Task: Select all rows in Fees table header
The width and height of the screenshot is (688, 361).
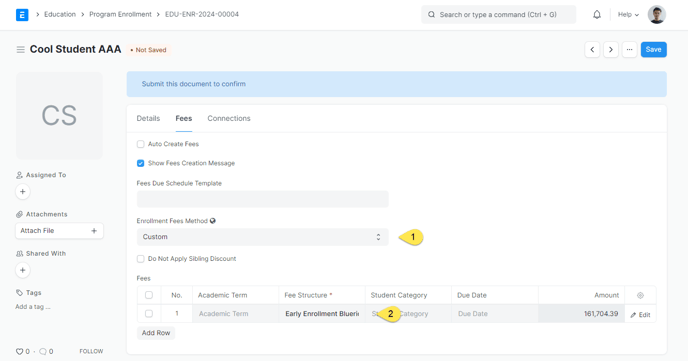Action: tap(149, 295)
